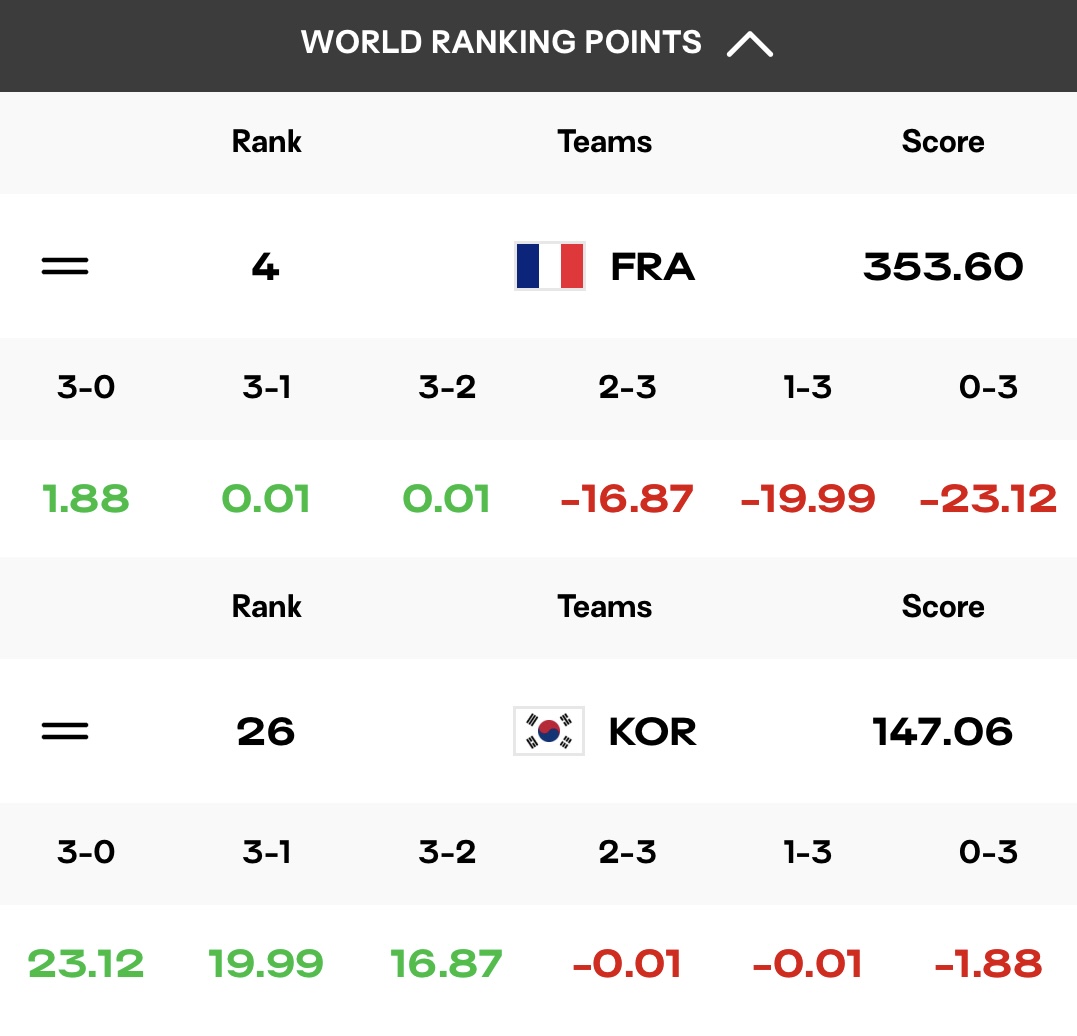Click the rank unchanged icon beside France
The image size is (1077, 1036).
(65, 266)
